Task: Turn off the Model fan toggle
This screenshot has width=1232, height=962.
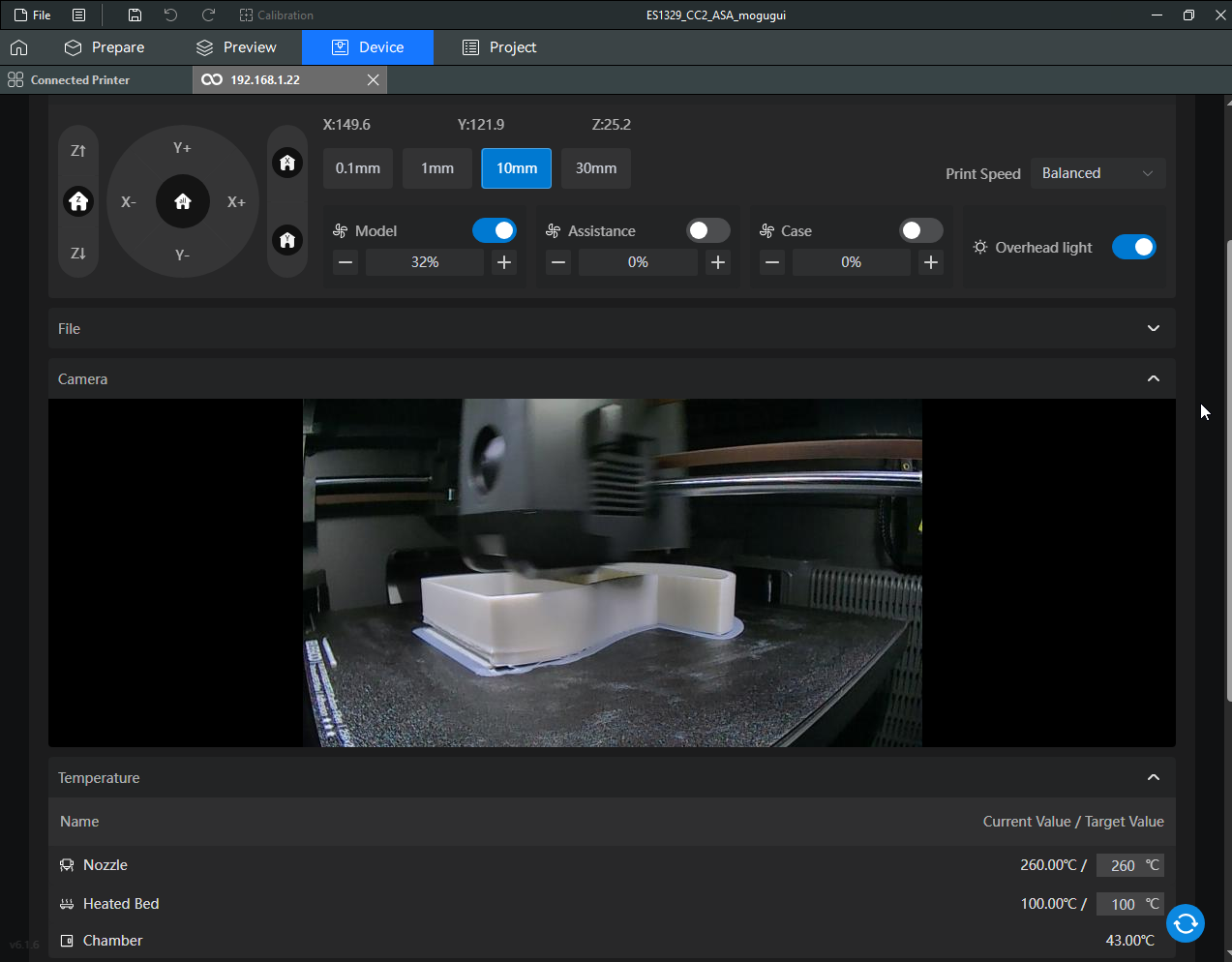Action: [495, 230]
